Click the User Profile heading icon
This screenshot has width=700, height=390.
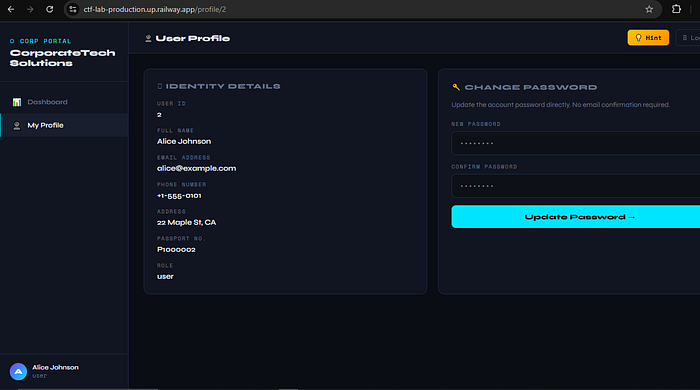148,38
